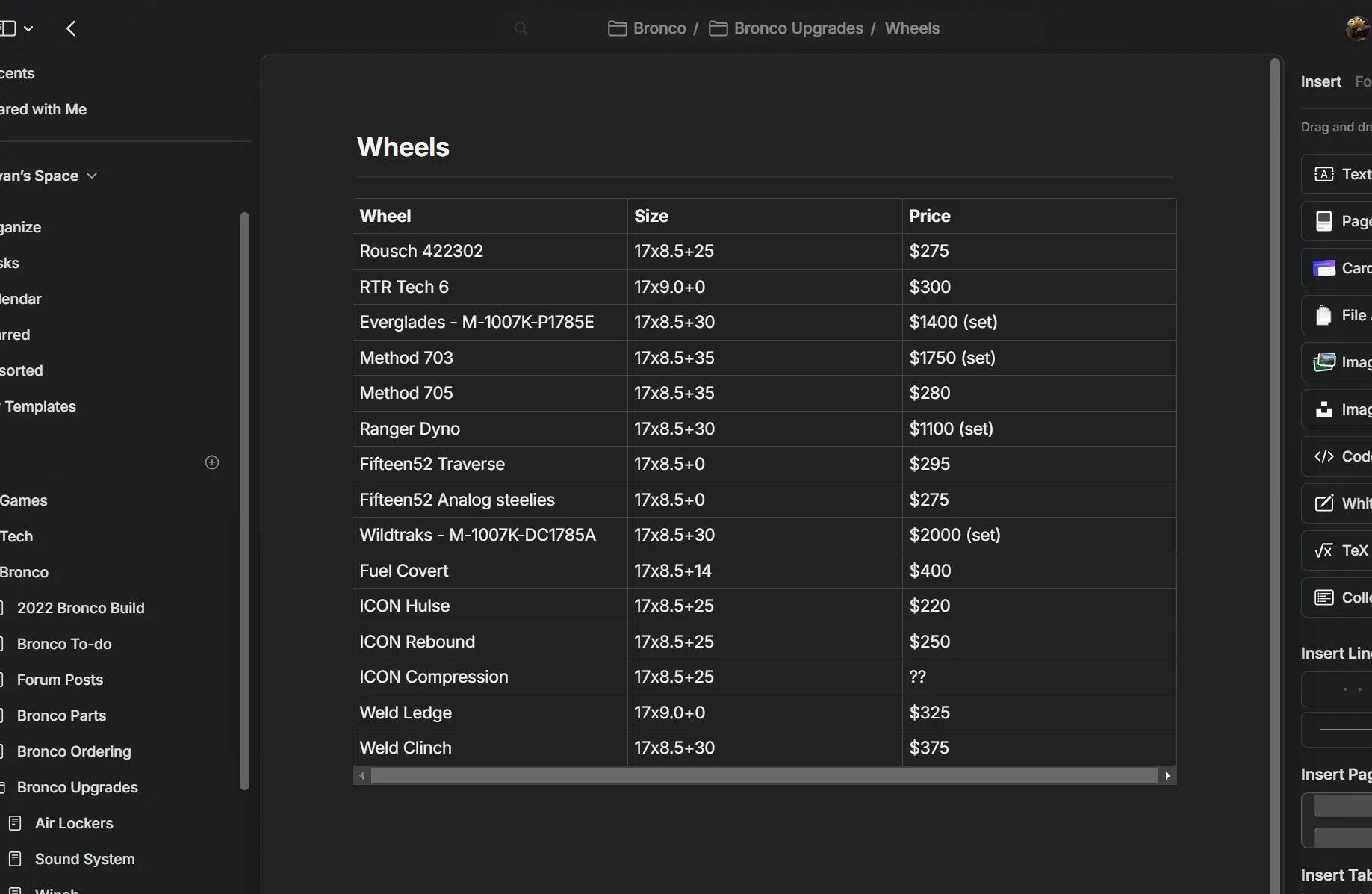Screen dimensions: 1372x894
Task: Click the Size column header
Action: click(x=765, y=216)
